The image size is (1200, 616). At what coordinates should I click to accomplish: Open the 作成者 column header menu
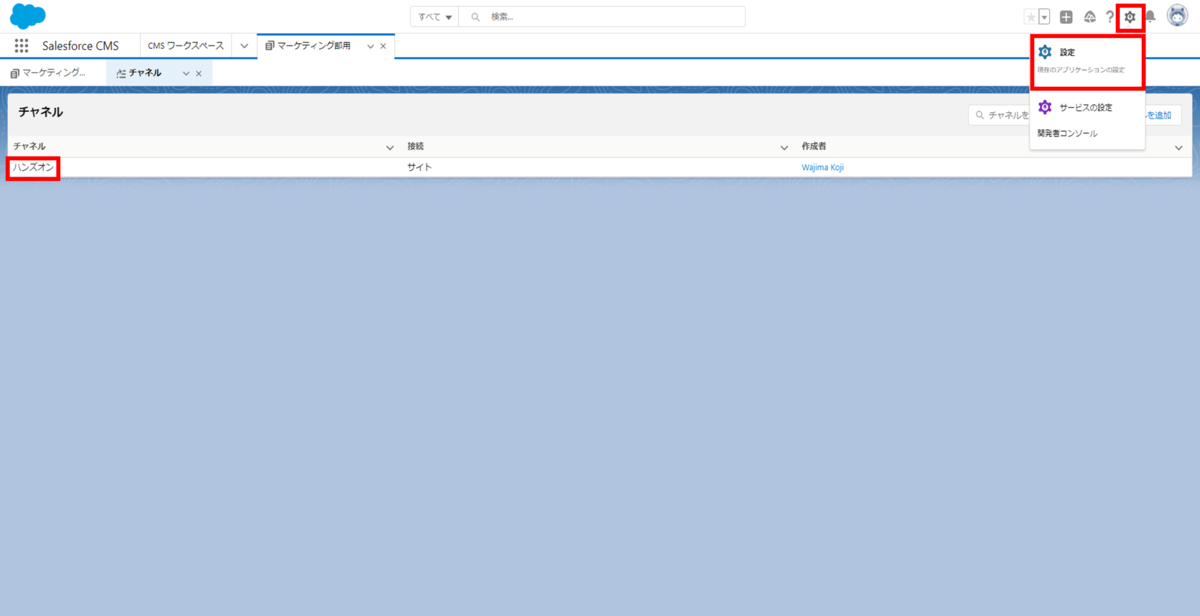point(1178,147)
